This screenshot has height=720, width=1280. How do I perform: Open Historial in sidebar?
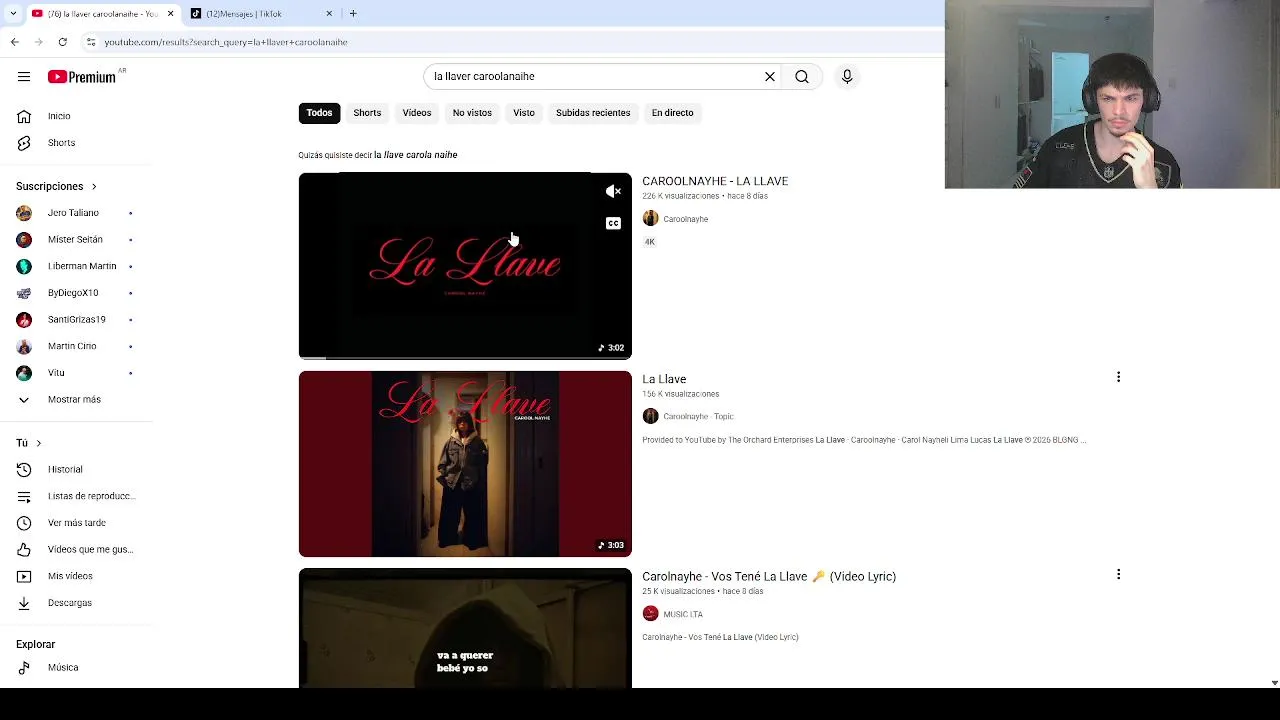click(65, 469)
